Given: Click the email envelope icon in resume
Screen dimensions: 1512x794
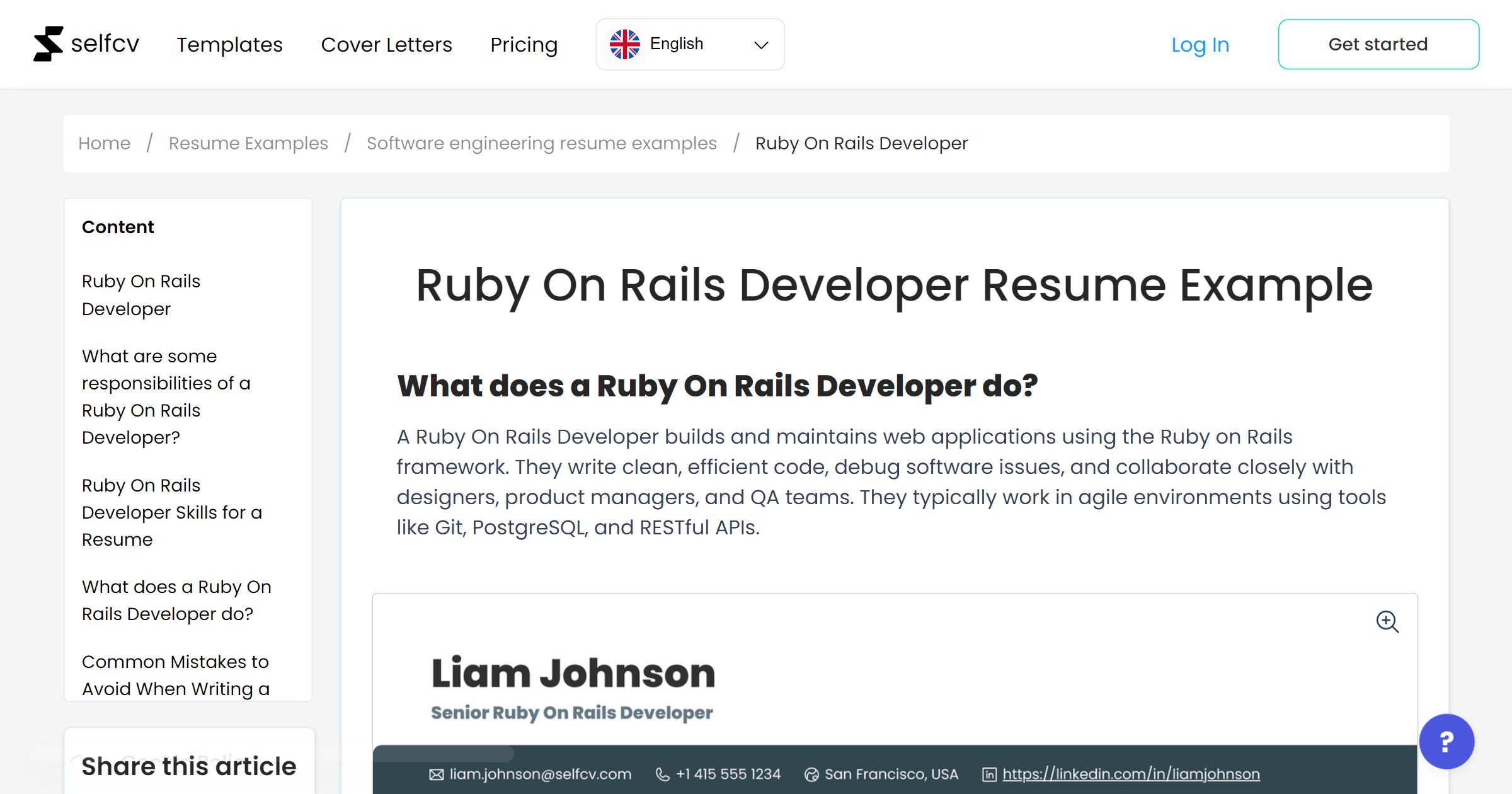Looking at the screenshot, I should click(x=437, y=774).
